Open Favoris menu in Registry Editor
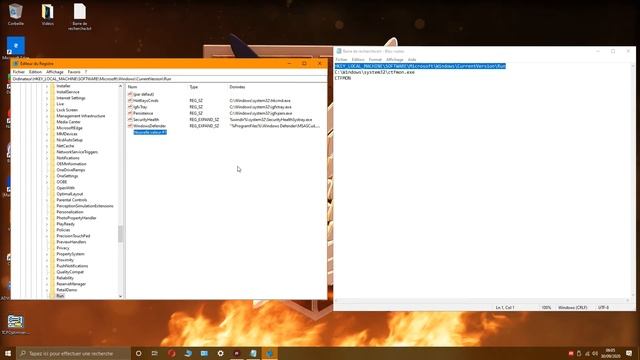Image resolution: width=640 pixels, height=360 pixels. [x=74, y=72]
